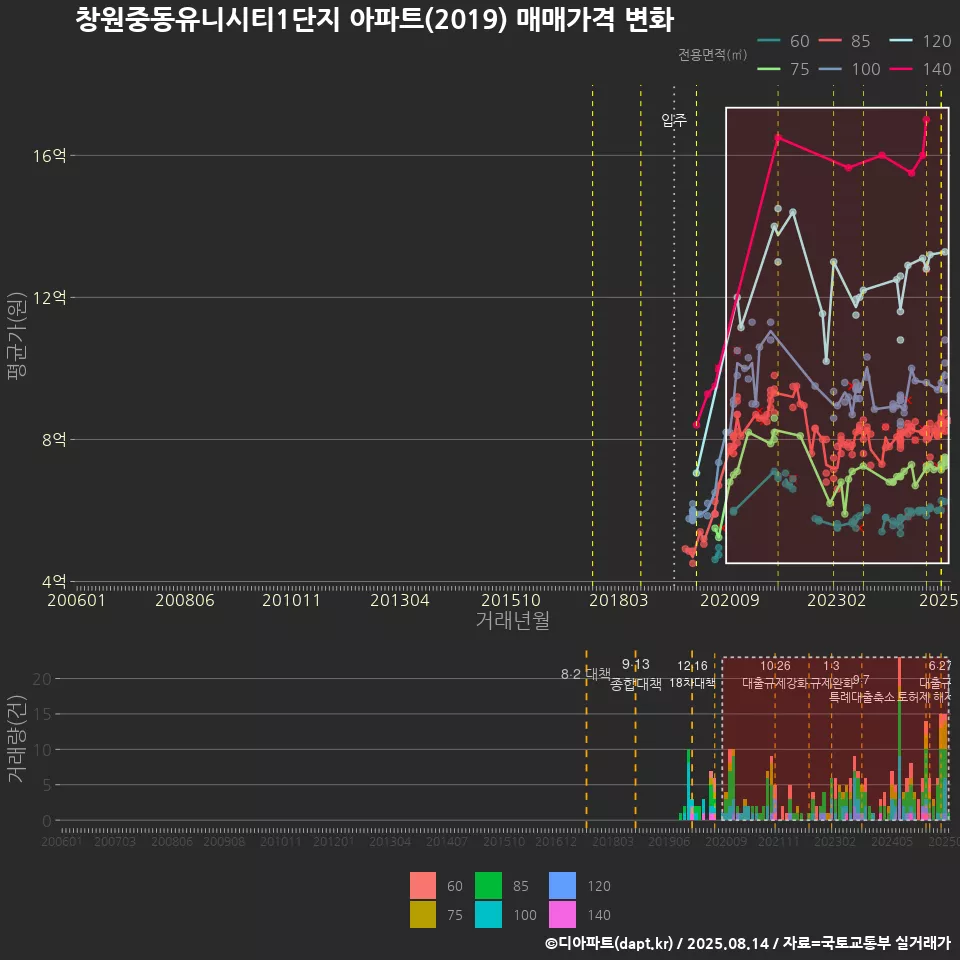Select the olive 75 square in the bottom legend

[423, 914]
